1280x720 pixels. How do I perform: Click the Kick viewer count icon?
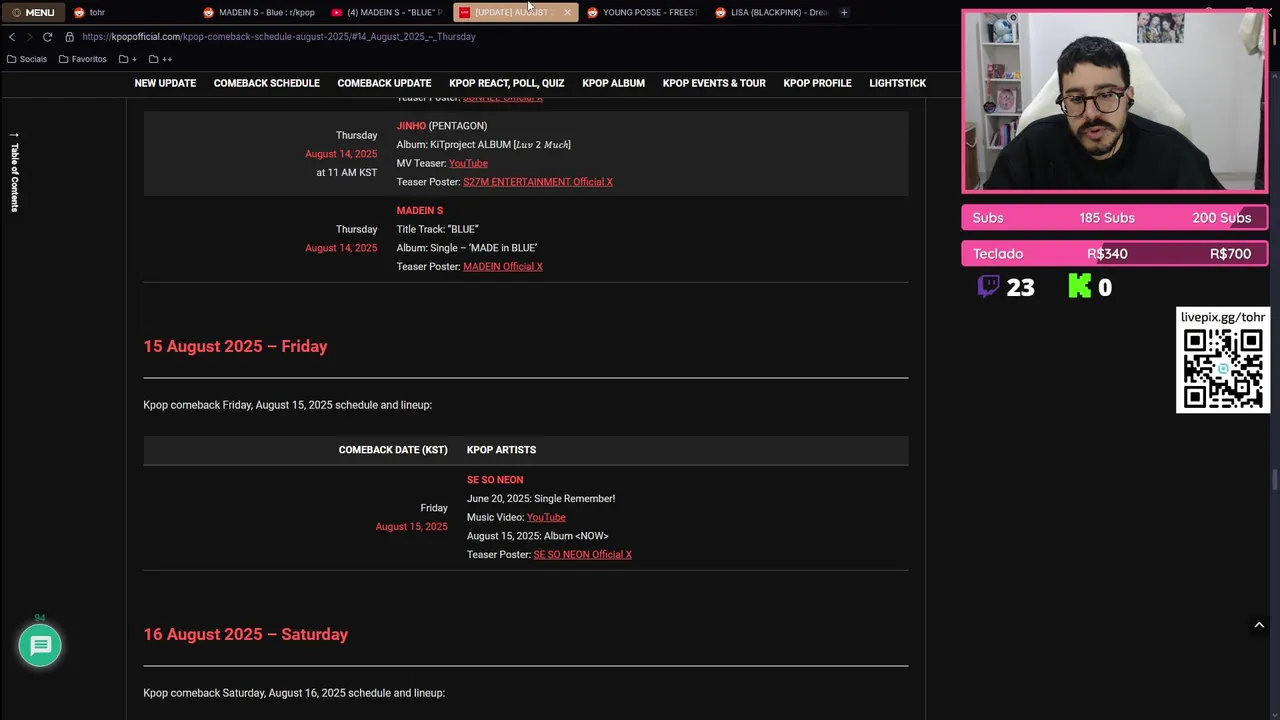pos(1080,287)
